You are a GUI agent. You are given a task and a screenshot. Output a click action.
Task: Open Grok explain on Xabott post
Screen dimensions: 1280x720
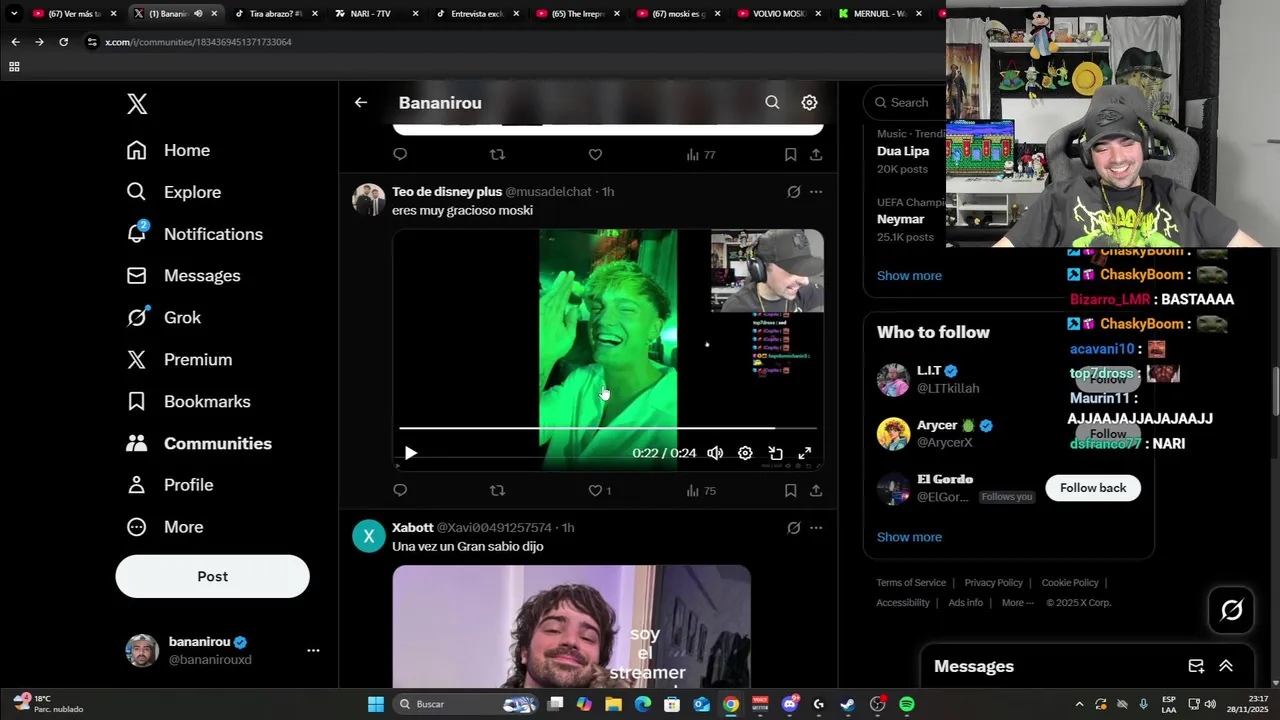tap(793, 527)
